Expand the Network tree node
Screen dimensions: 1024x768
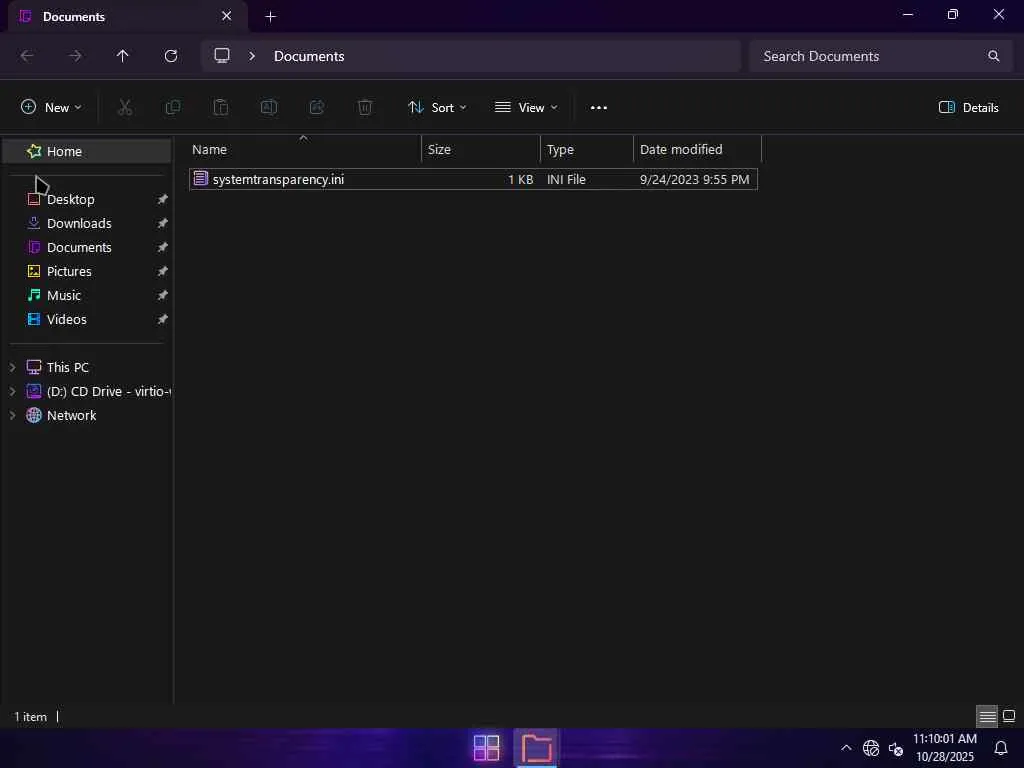point(12,415)
